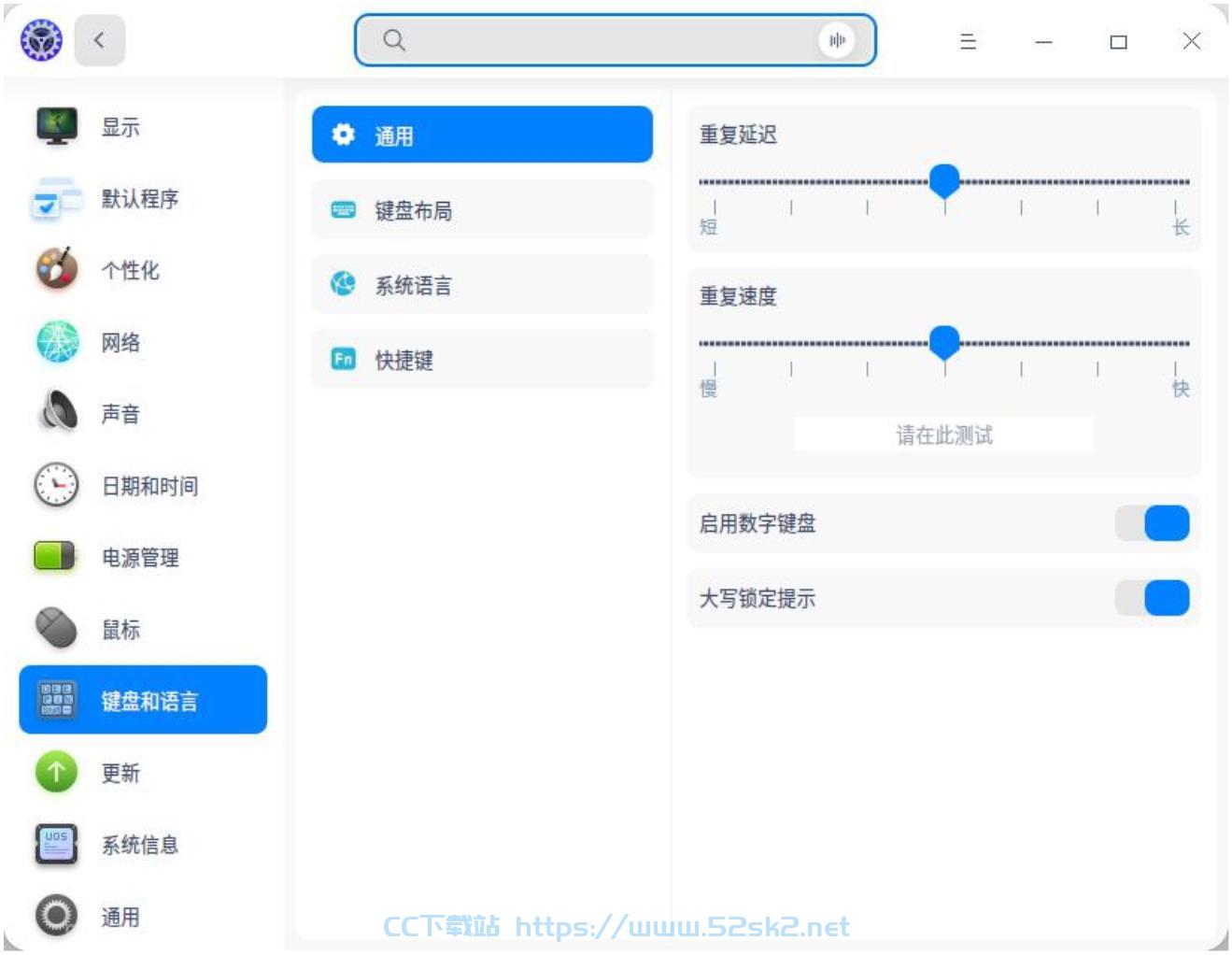Click the gear icon in 通用 tab
1232x955 pixels.
click(x=344, y=135)
